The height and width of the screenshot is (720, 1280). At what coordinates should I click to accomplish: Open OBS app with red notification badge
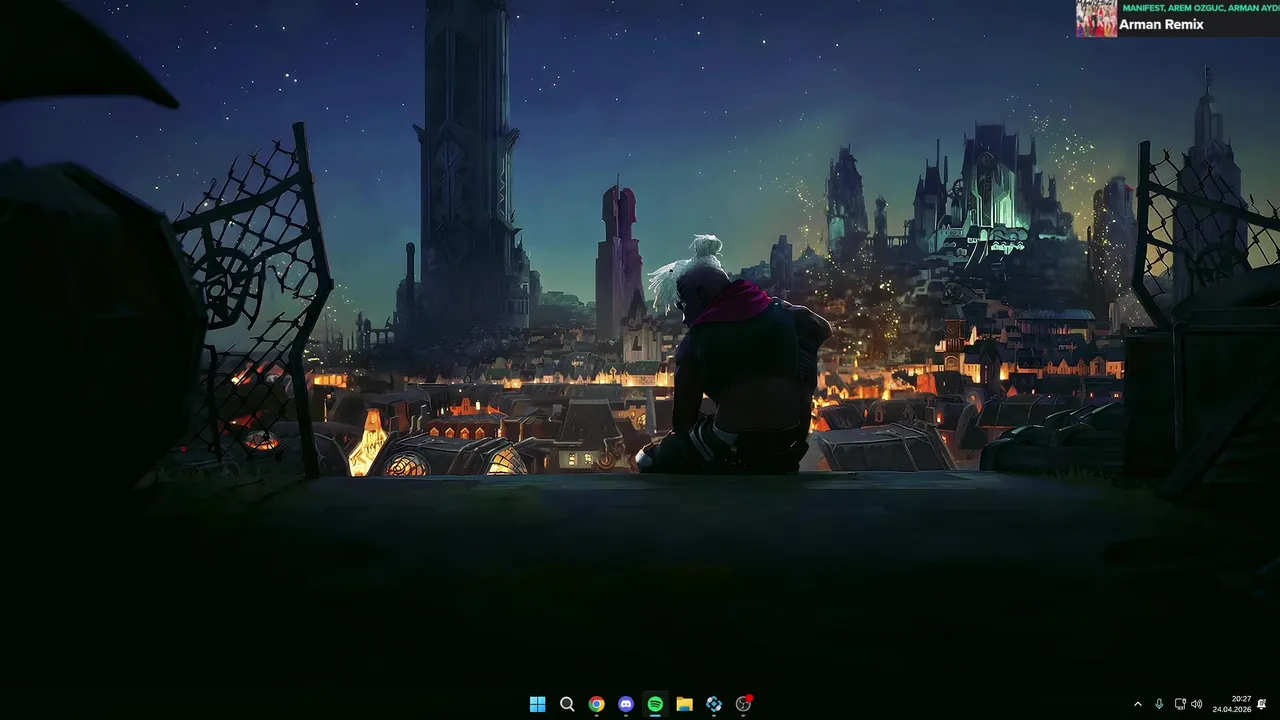click(x=743, y=704)
